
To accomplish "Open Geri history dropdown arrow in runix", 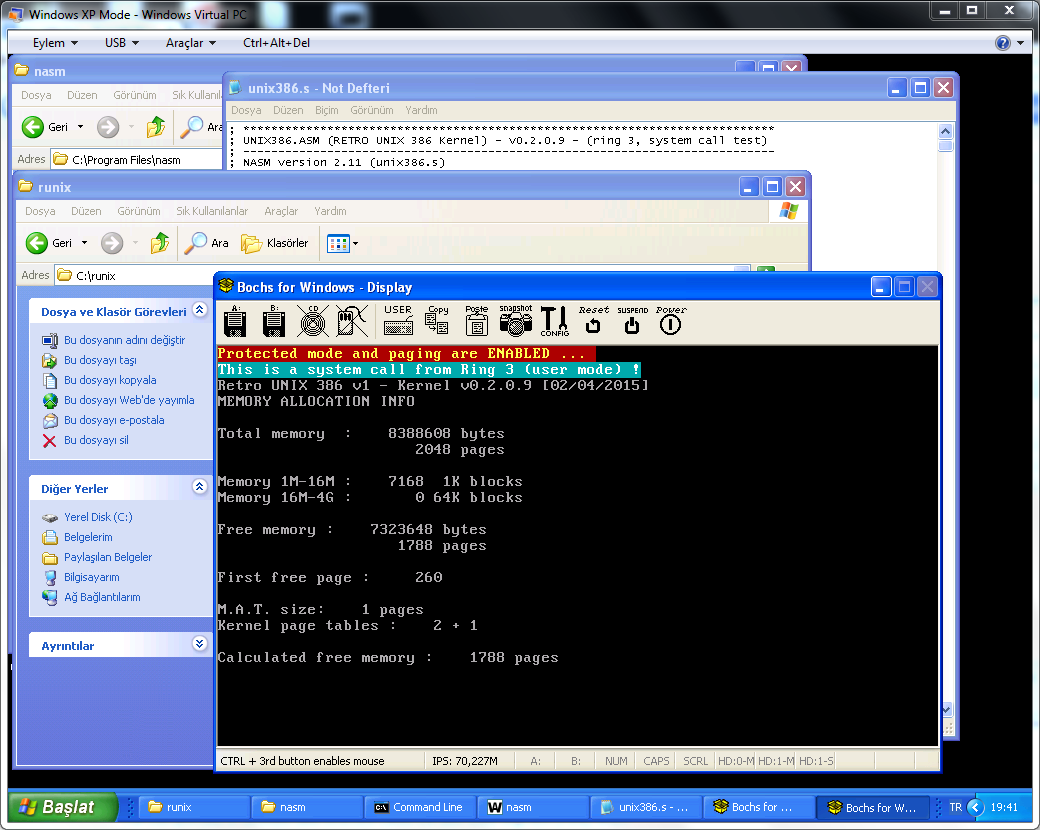I will click(x=84, y=243).
